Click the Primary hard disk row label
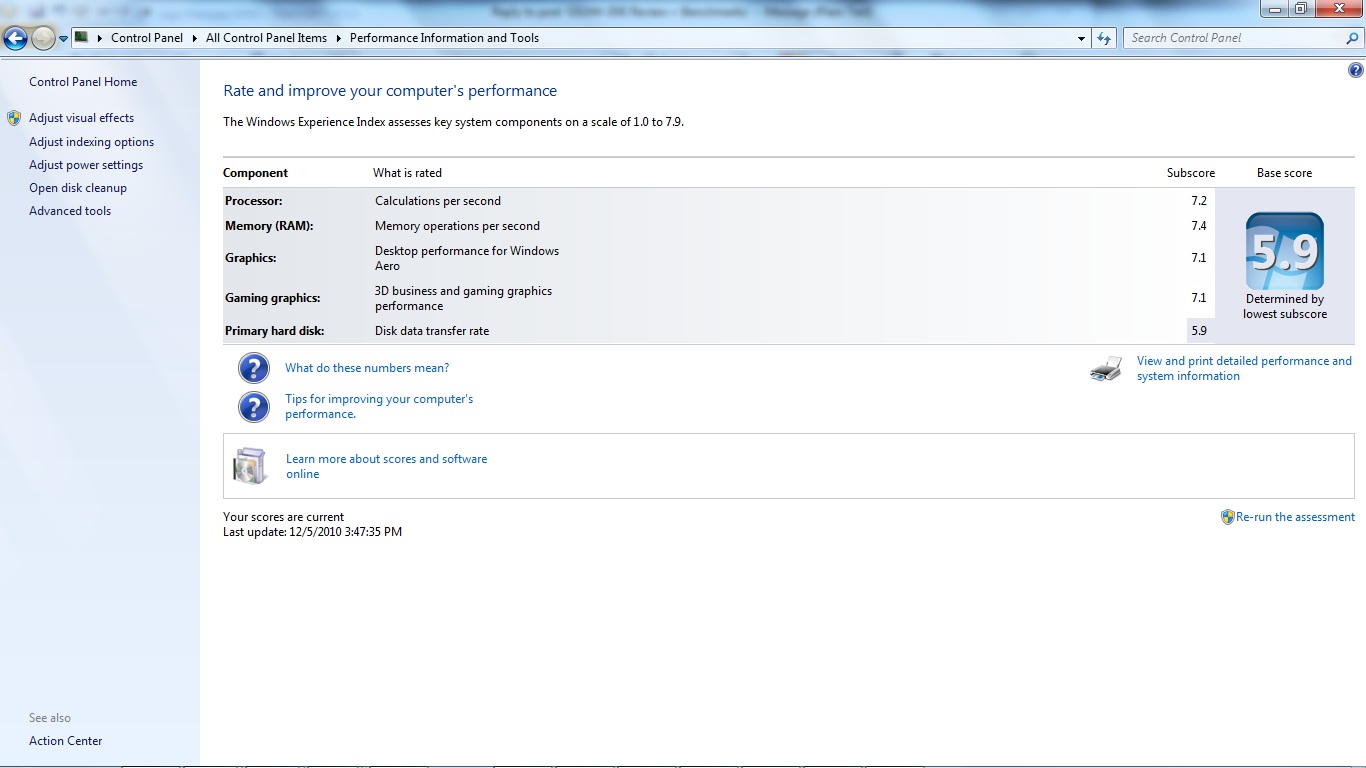Viewport: 1366px width, 768px height. point(275,331)
